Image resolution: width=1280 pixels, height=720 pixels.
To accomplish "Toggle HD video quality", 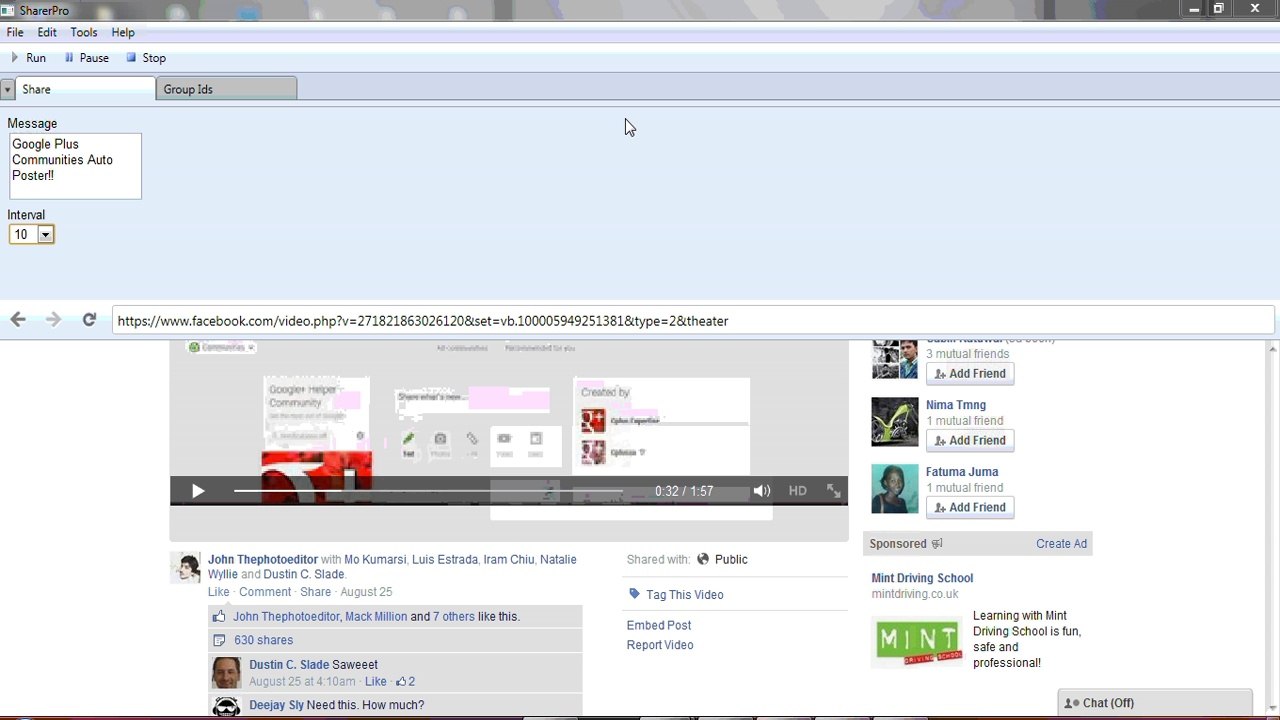I will (x=797, y=491).
